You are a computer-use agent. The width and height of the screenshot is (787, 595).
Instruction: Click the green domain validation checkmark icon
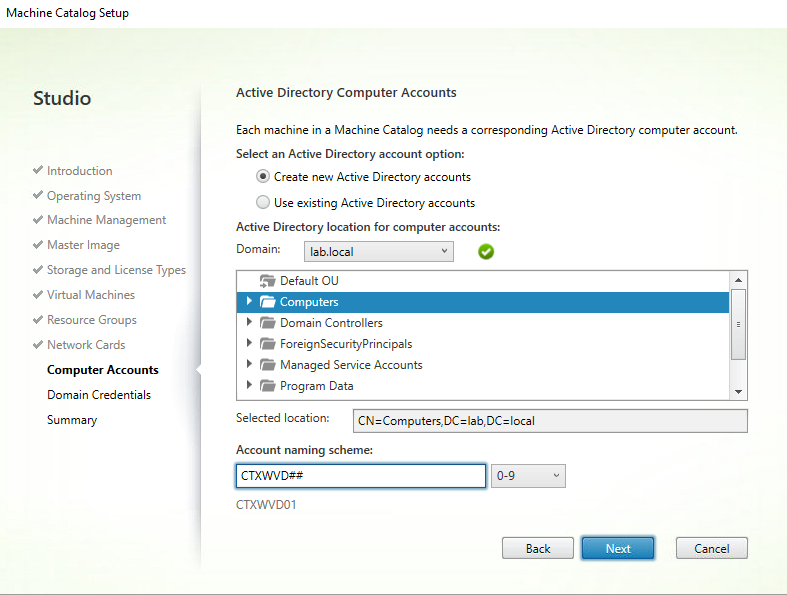(486, 252)
